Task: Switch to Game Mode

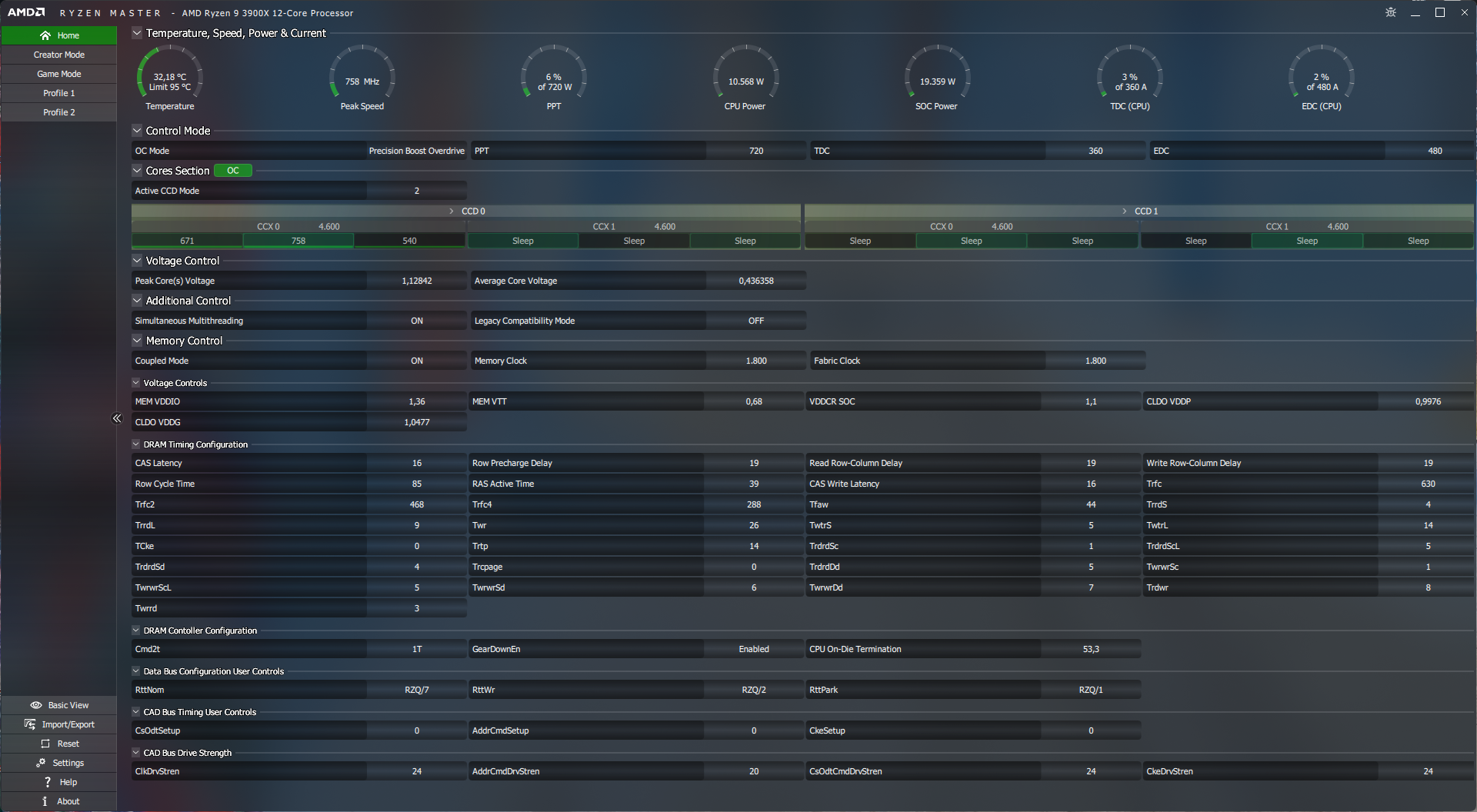Action: [x=58, y=73]
